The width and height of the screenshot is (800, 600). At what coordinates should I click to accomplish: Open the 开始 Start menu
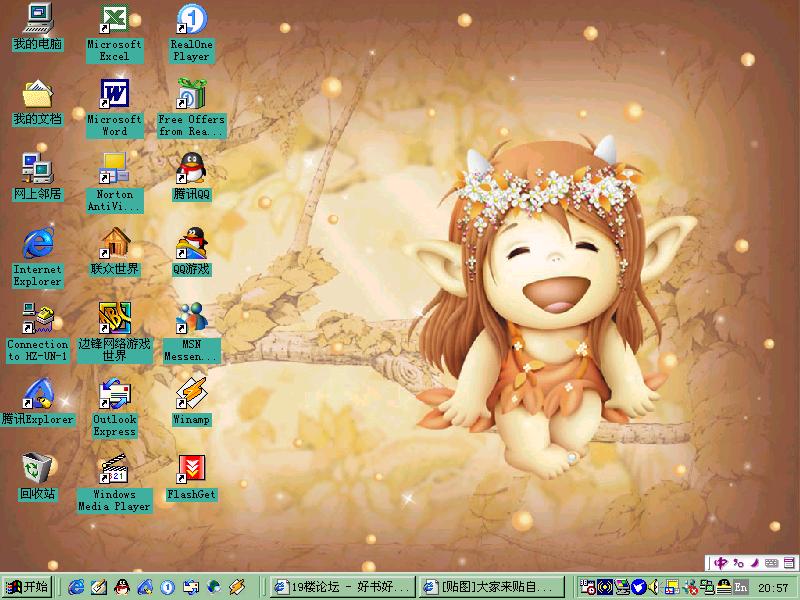coord(28,587)
